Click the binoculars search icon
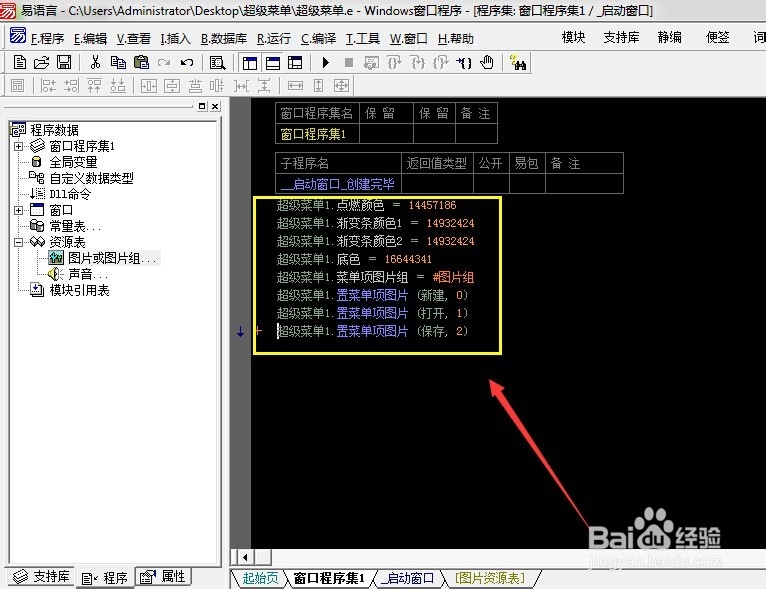766x589 pixels. click(518, 63)
